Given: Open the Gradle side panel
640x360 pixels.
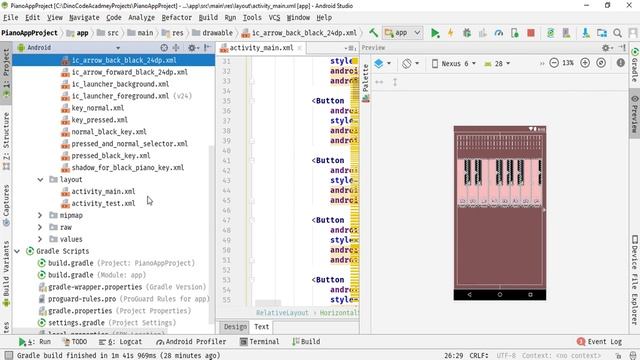Looking at the screenshot, I should (635, 64).
